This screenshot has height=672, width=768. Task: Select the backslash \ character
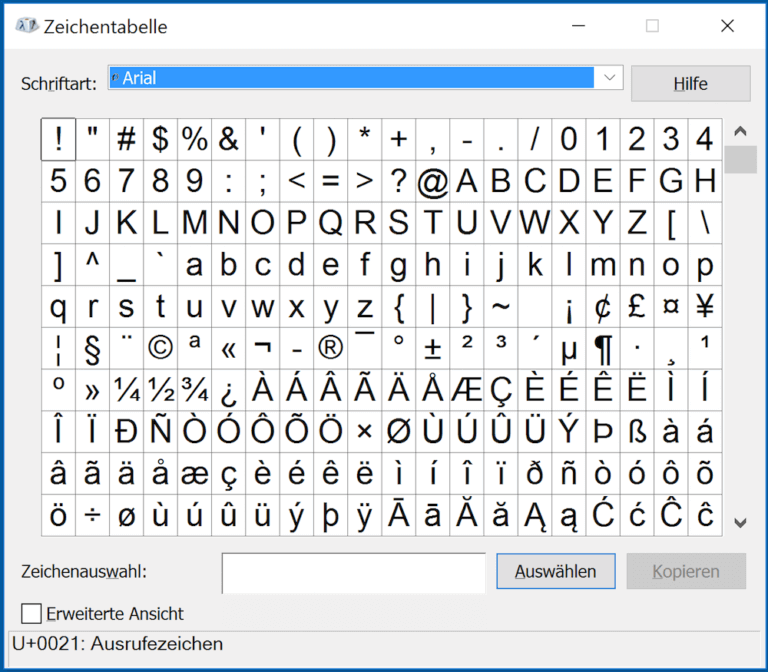(705, 223)
